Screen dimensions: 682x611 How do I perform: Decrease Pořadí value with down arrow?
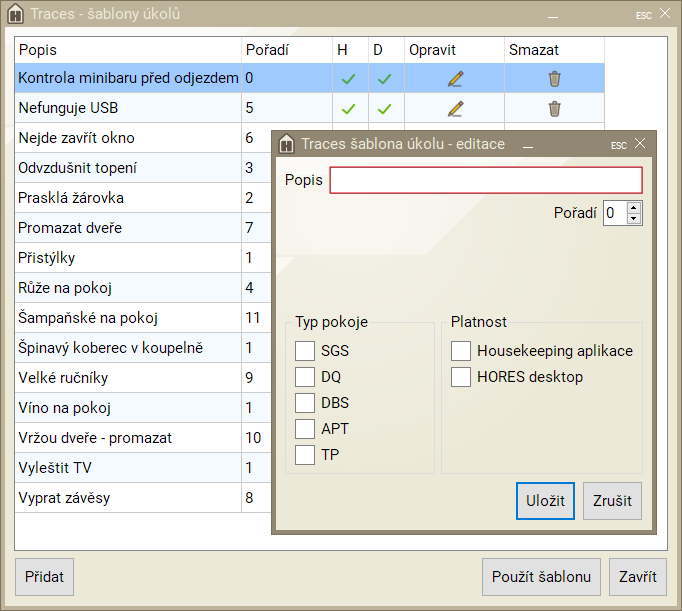635,217
